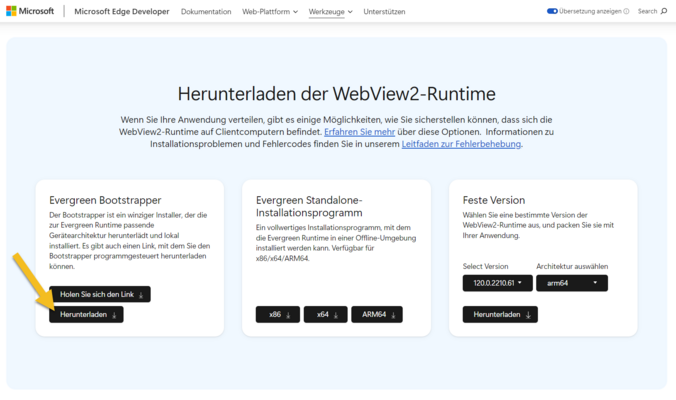
Task: Open the Dokumentation menu item
Action: 206,11
